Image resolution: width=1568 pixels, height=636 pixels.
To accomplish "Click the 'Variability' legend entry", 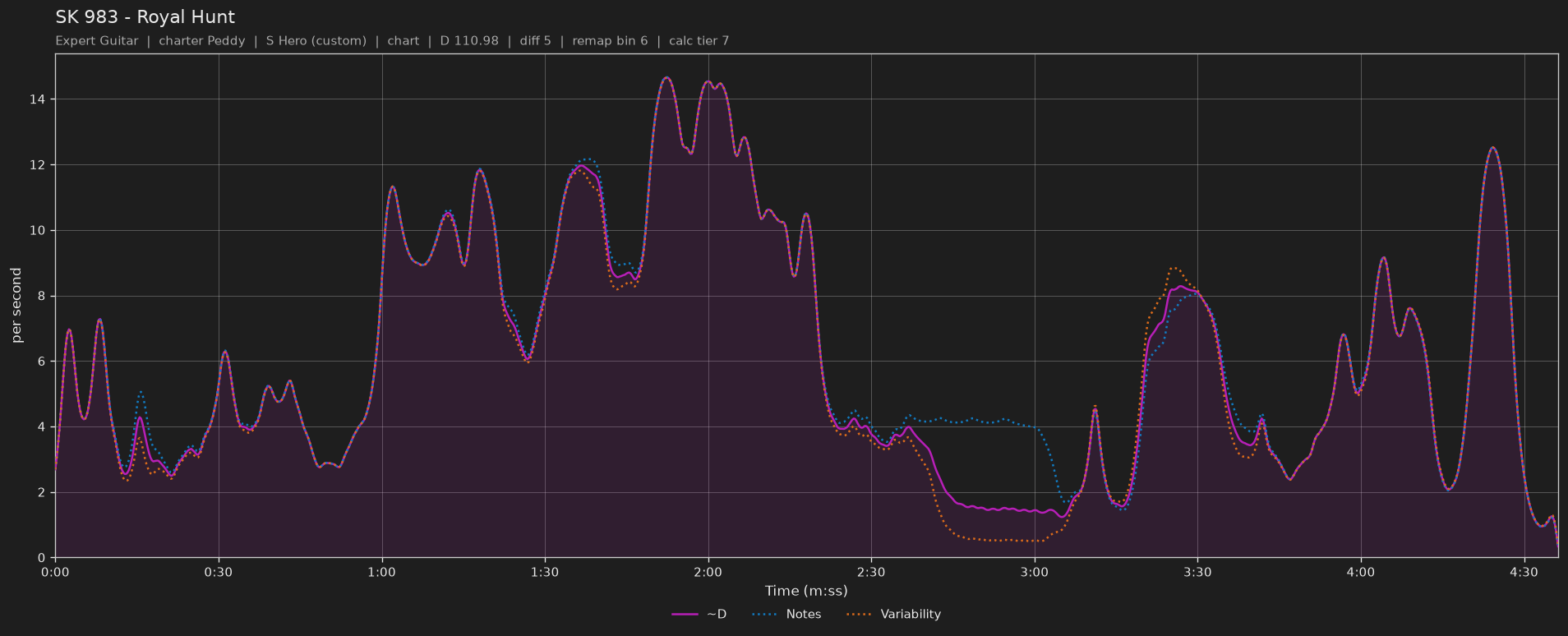I will pos(894,614).
